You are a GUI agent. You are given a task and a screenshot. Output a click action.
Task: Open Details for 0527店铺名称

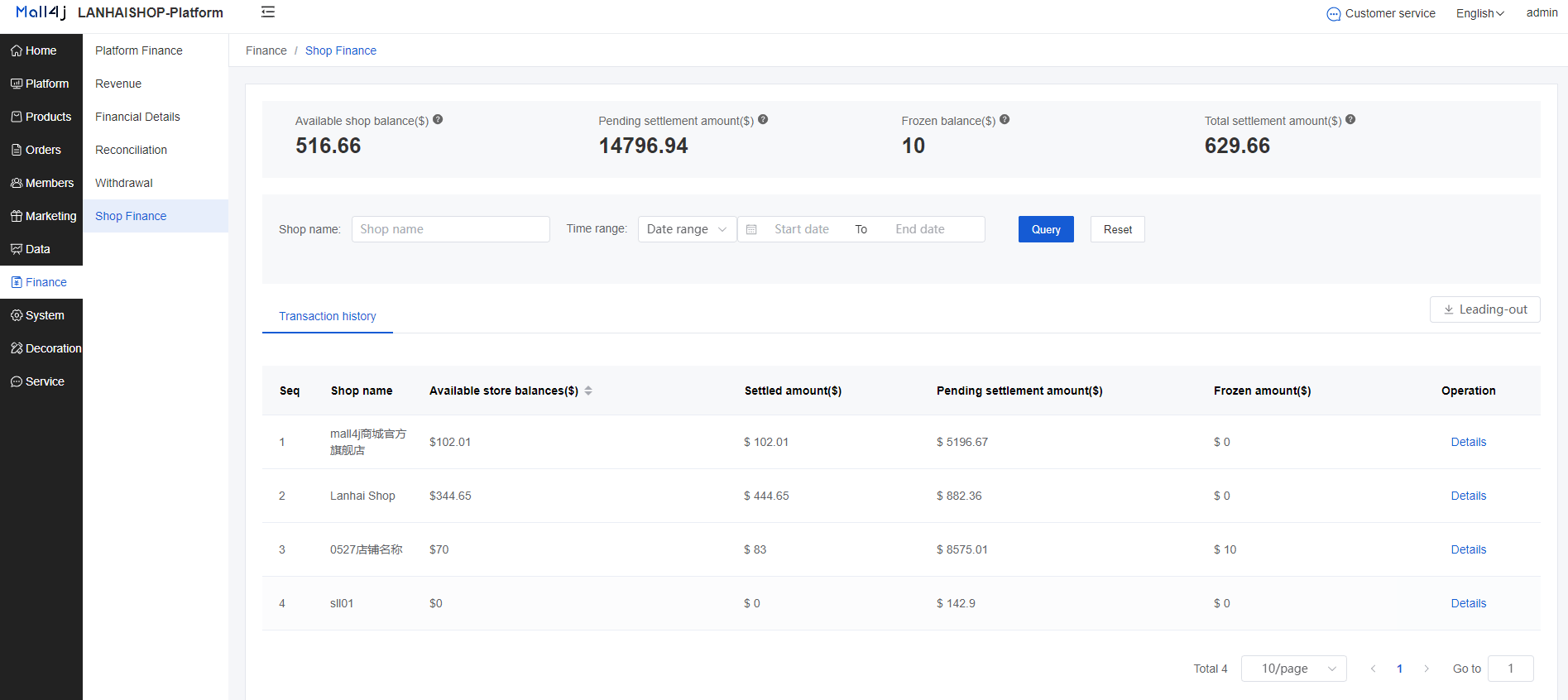click(x=1469, y=549)
